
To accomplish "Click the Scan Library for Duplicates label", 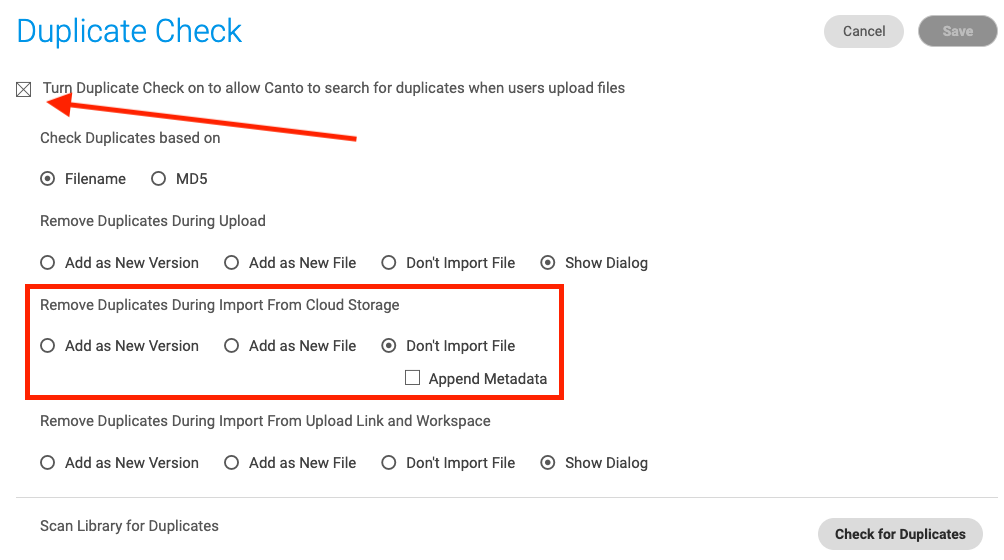I will 129,526.
